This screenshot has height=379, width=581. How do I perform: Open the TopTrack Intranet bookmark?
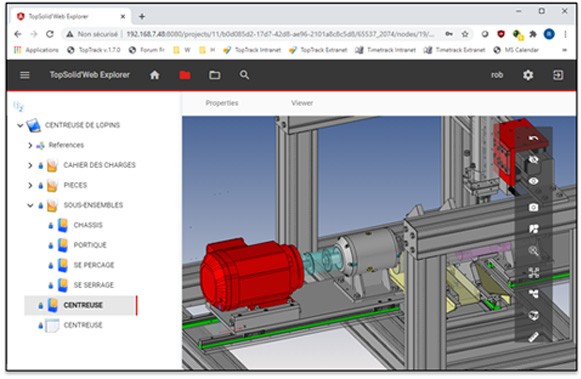(x=252, y=50)
